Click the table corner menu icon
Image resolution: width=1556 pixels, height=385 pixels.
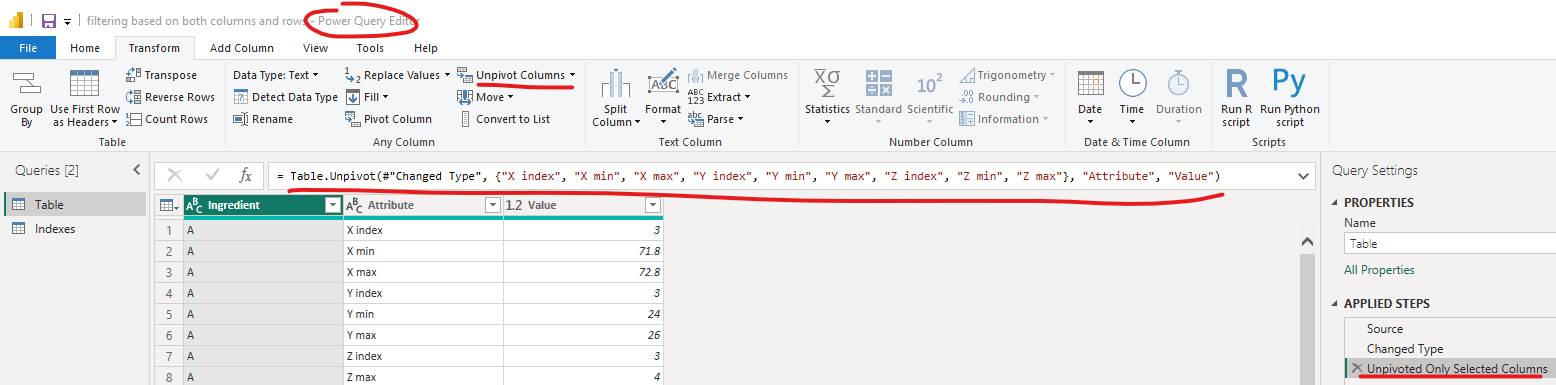(x=169, y=205)
